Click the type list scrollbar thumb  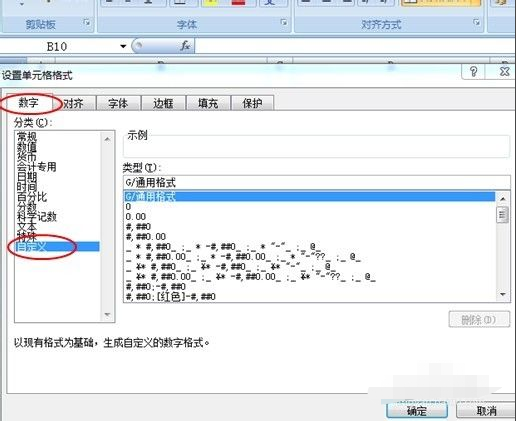503,215
